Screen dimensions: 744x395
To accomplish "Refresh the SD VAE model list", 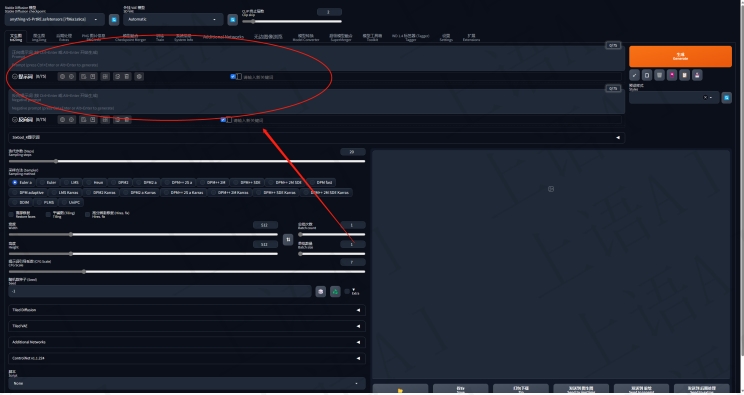I will pos(232,19).
